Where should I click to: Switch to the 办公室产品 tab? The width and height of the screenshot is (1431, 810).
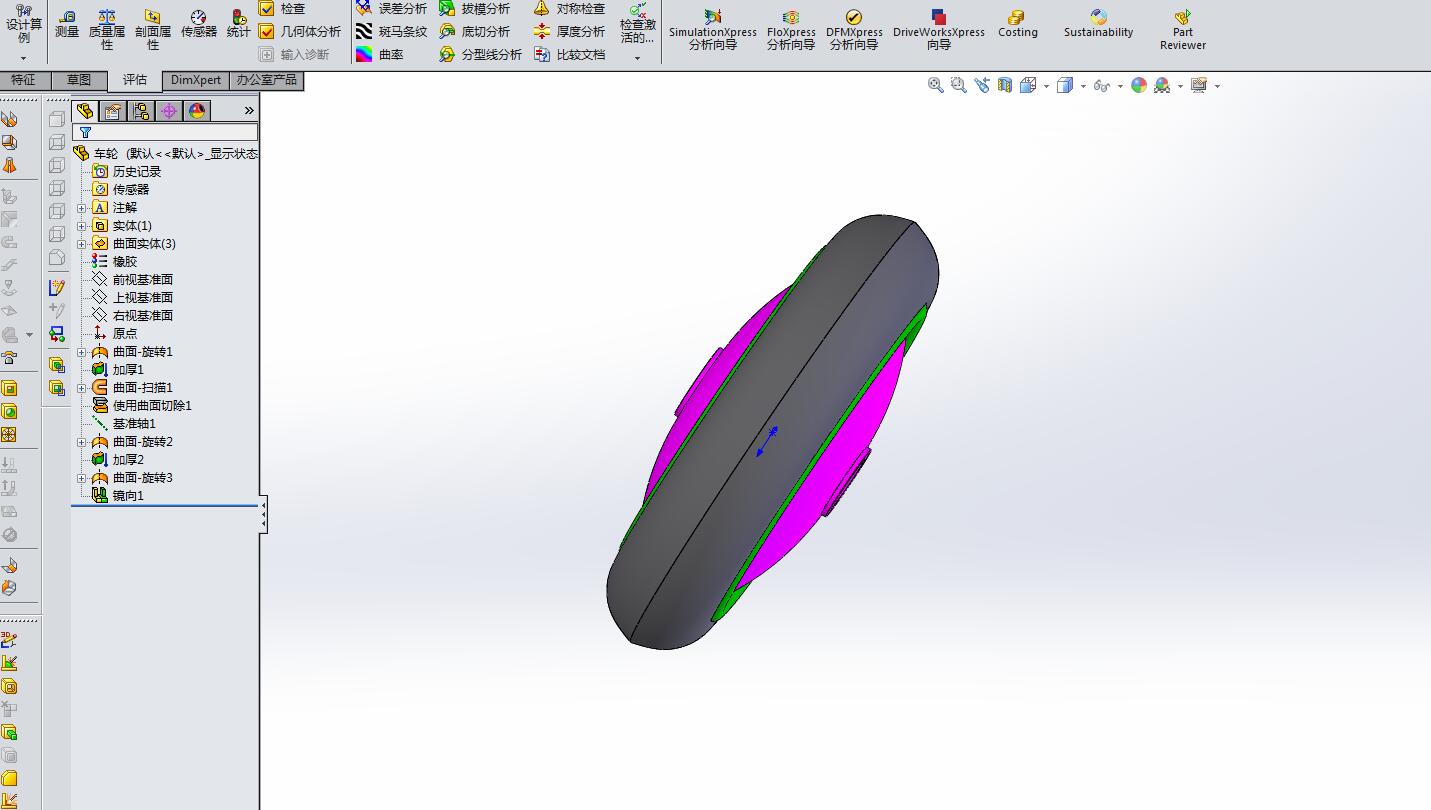click(x=266, y=80)
